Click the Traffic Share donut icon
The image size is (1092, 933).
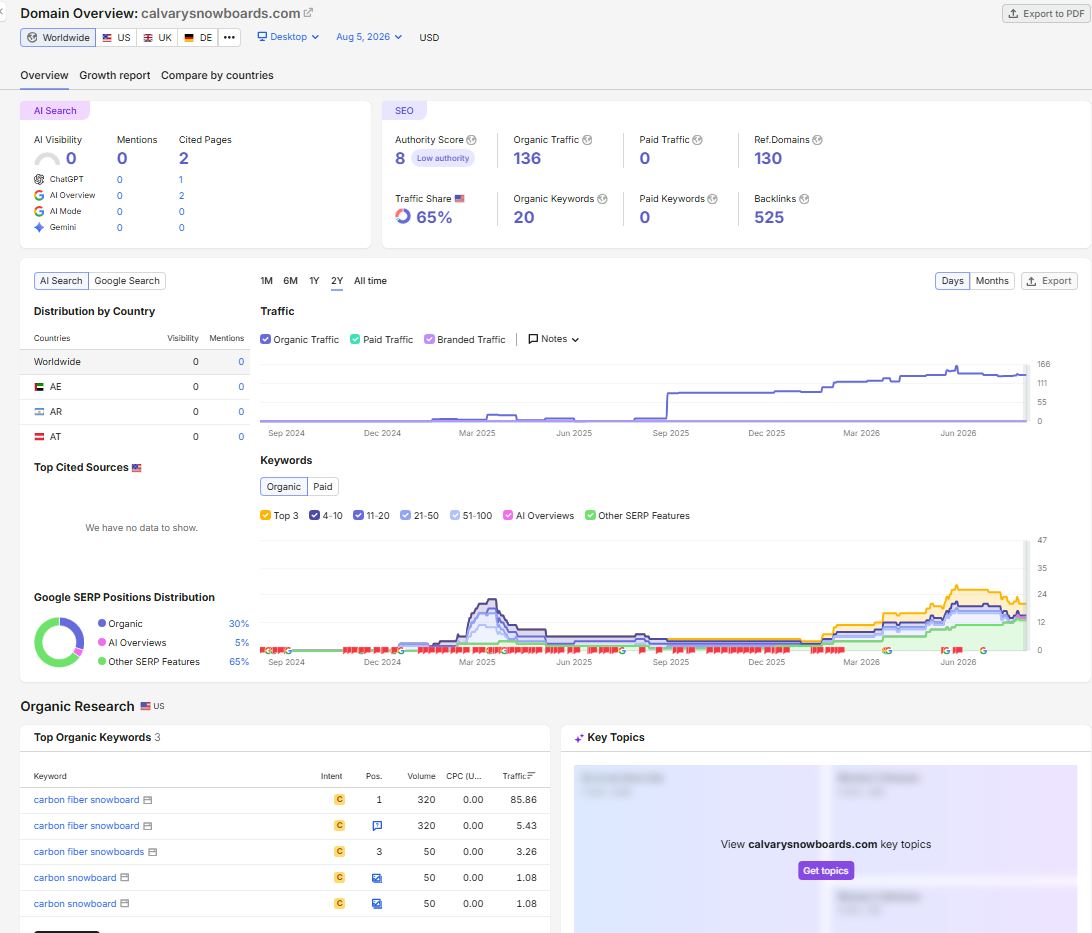[403, 217]
